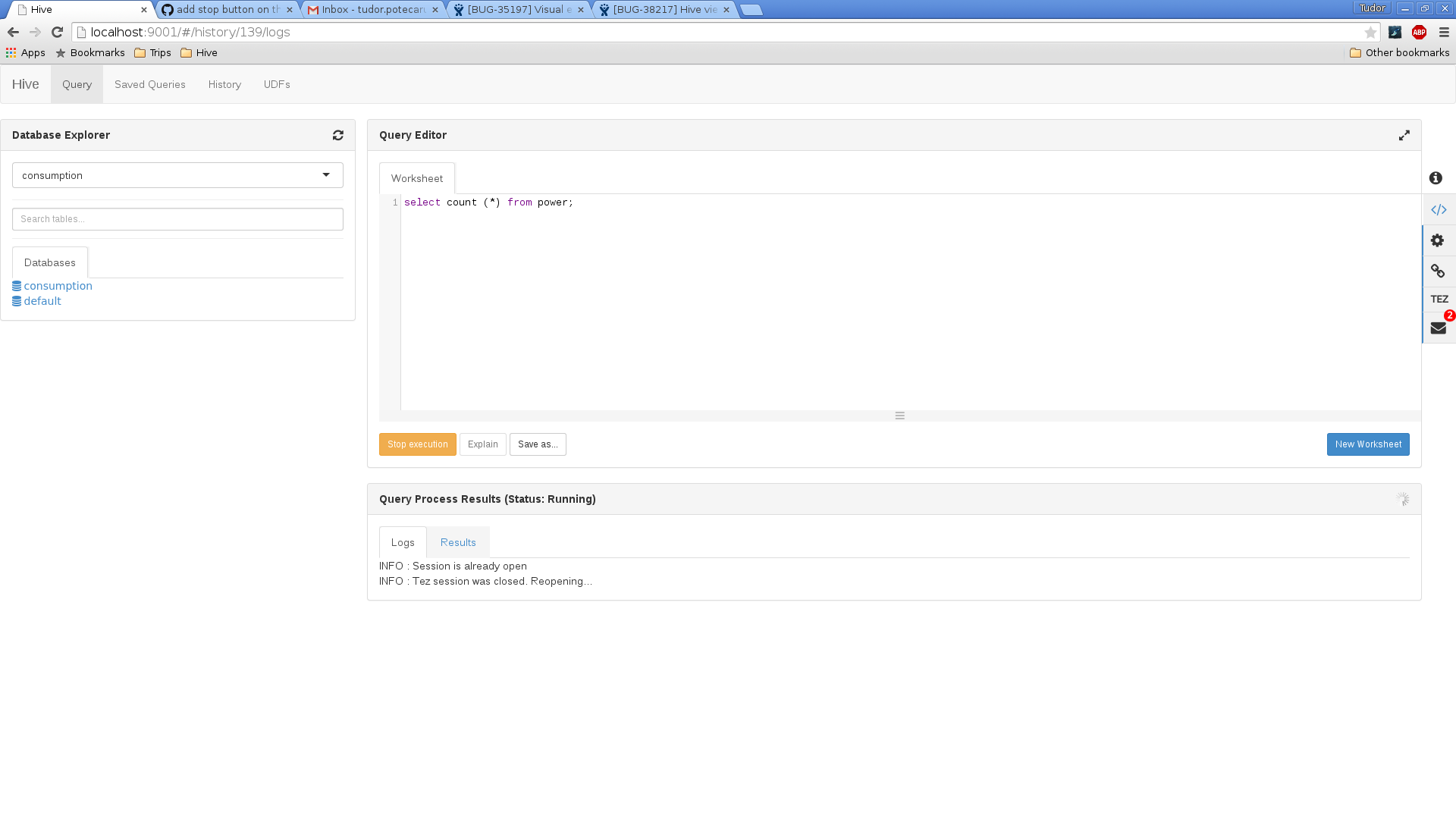This screenshot has height=819, width=1456.
Task: Create a New Worksheet
Action: coord(1368,444)
